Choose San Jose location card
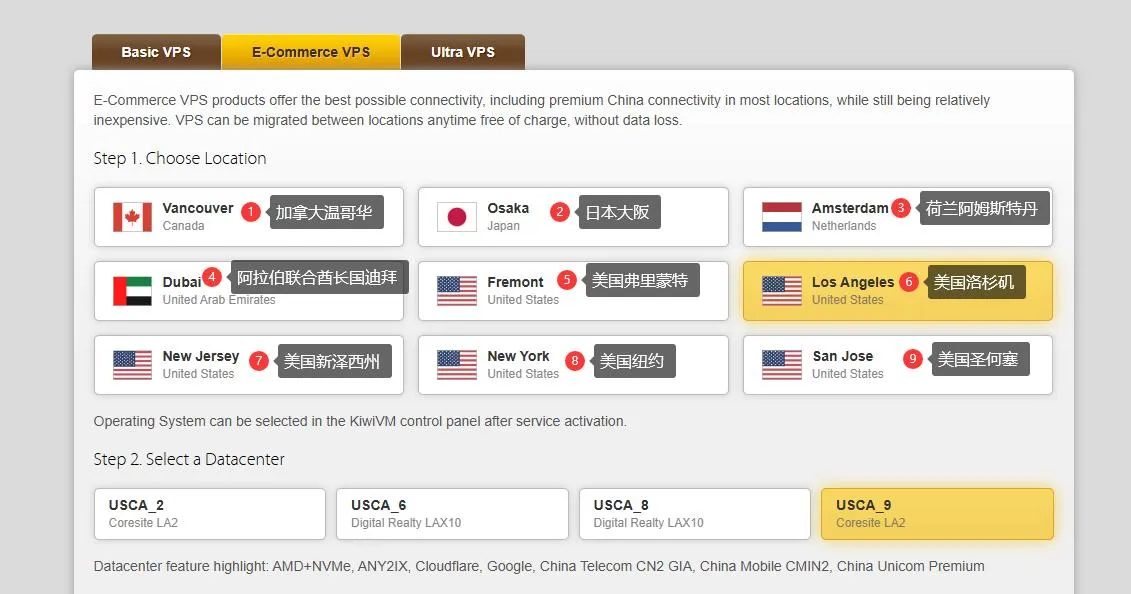This screenshot has height=594, width=1131. coord(898,365)
